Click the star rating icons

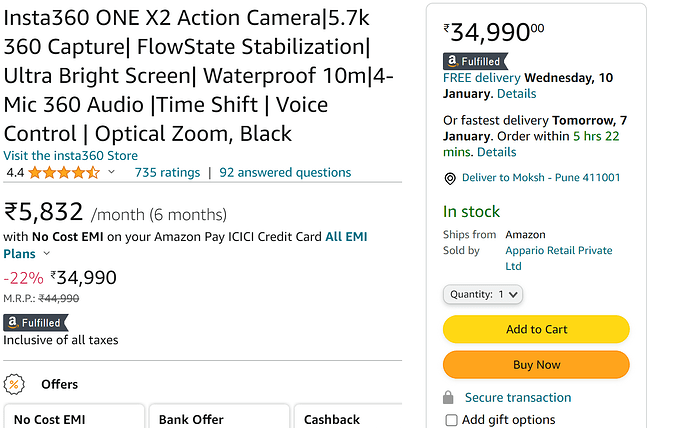click(x=64, y=173)
